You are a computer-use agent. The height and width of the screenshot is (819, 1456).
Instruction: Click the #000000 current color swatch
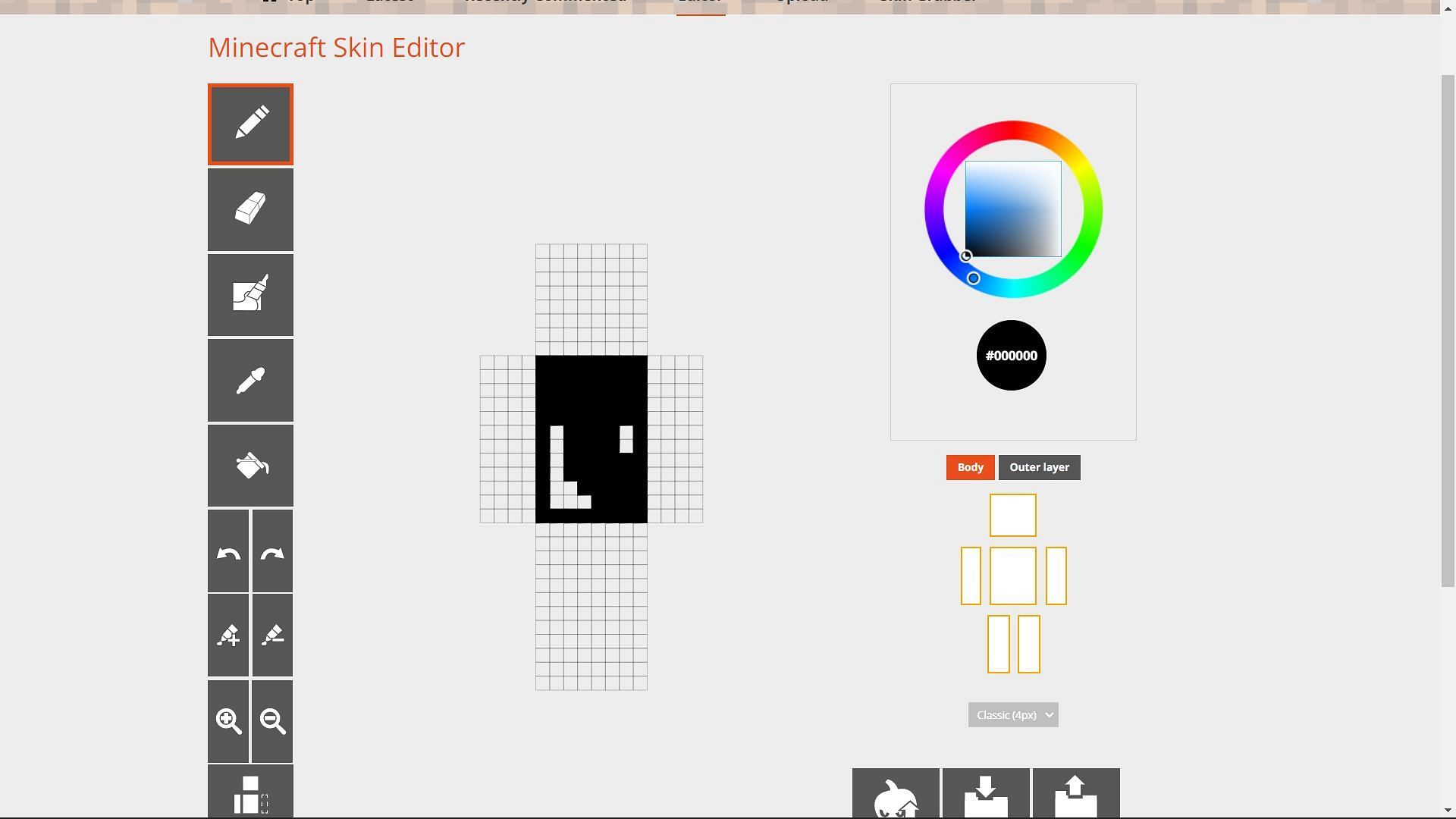tap(1012, 356)
